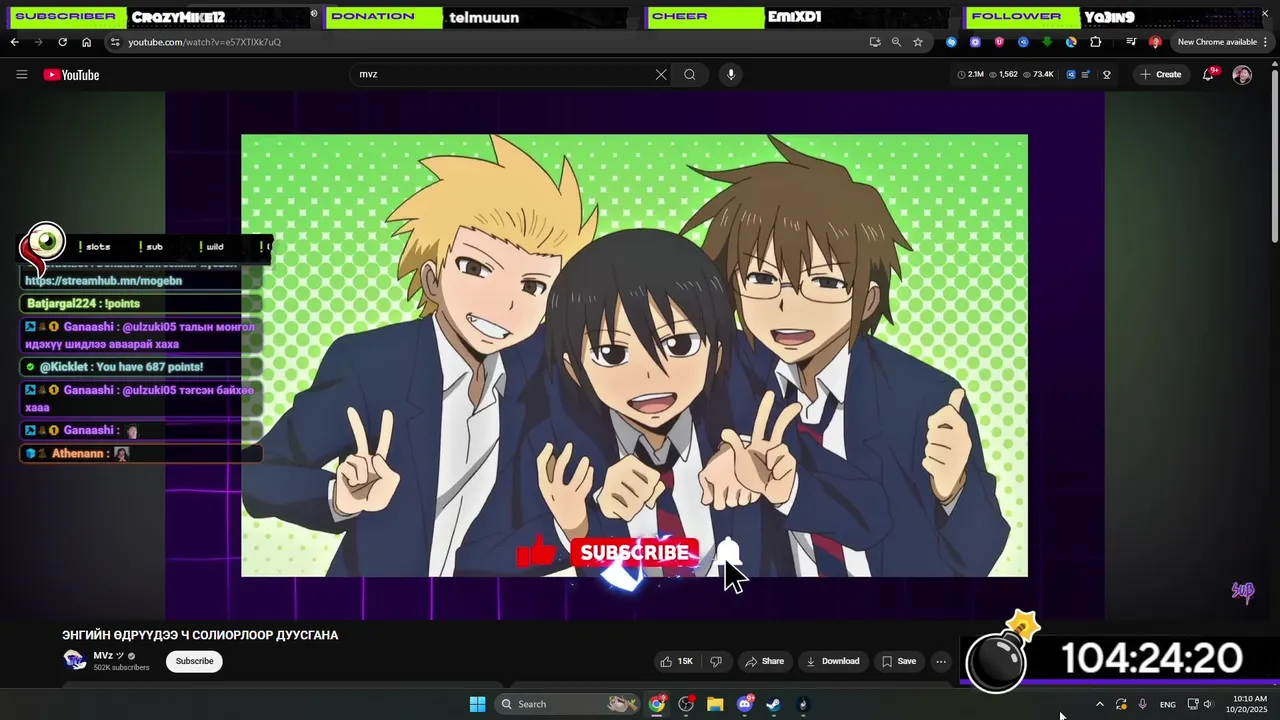Open the YouTube hamburger guide menu
This screenshot has width=1280, height=720.
[21, 74]
